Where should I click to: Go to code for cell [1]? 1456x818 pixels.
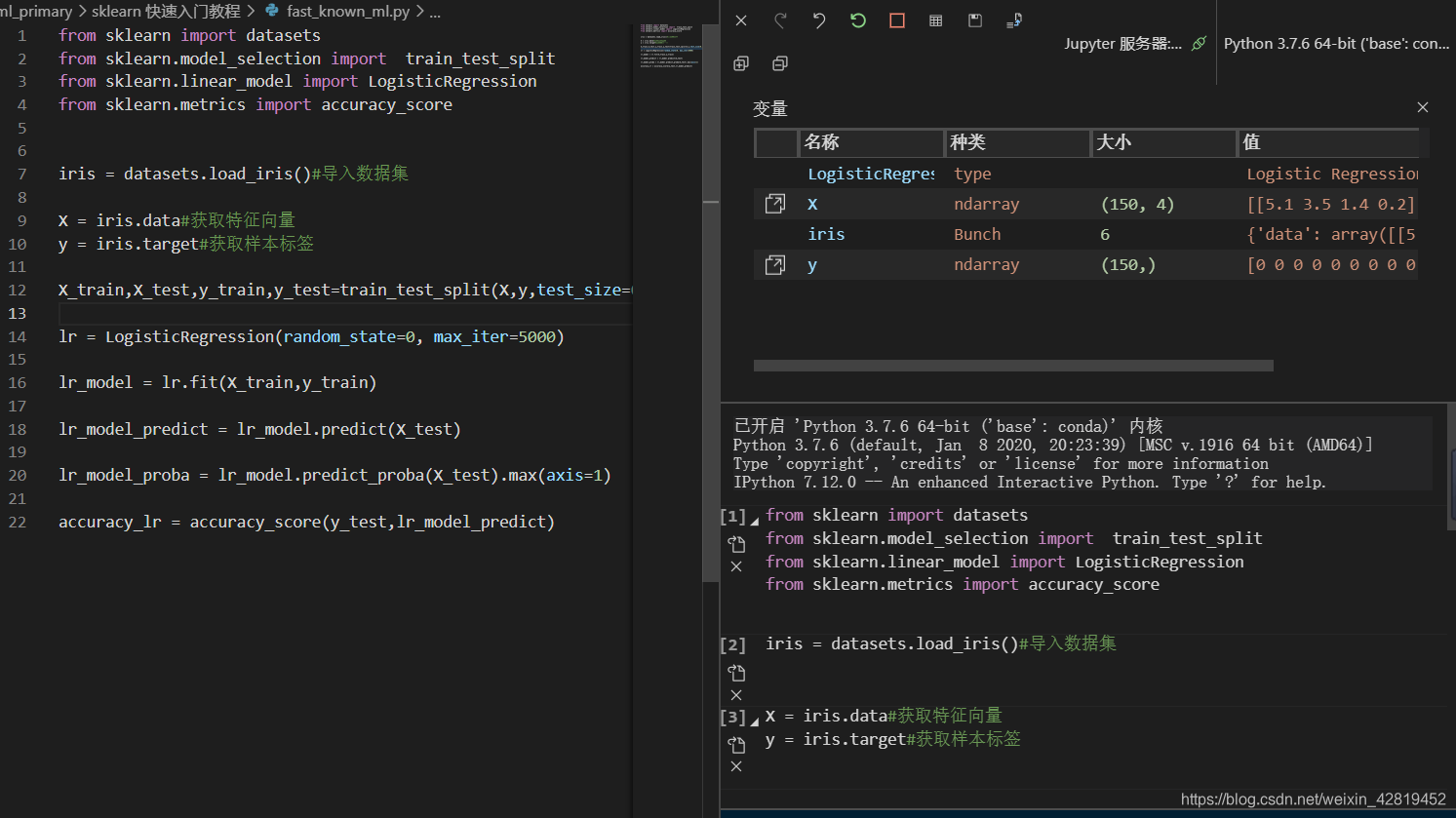736,544
